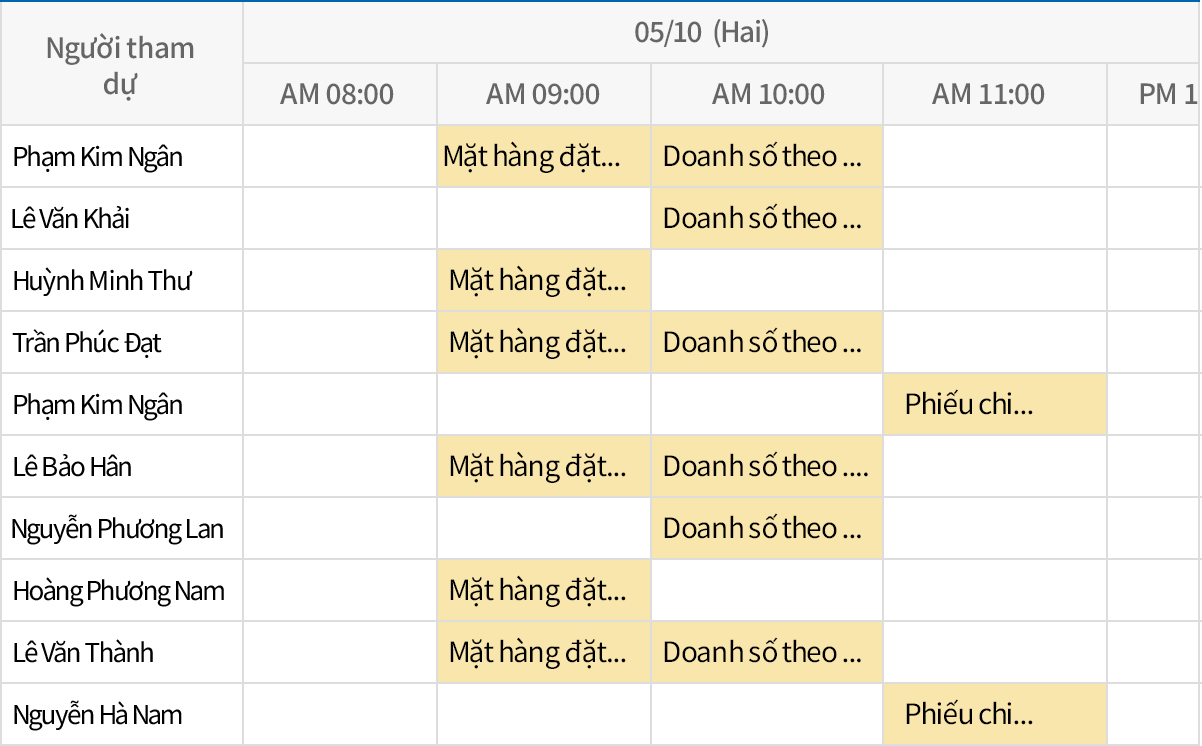Click Huỳnh Minh Thư's empty 11:00 slot
Screen dimensions: 1202x746
coord(994,280)
